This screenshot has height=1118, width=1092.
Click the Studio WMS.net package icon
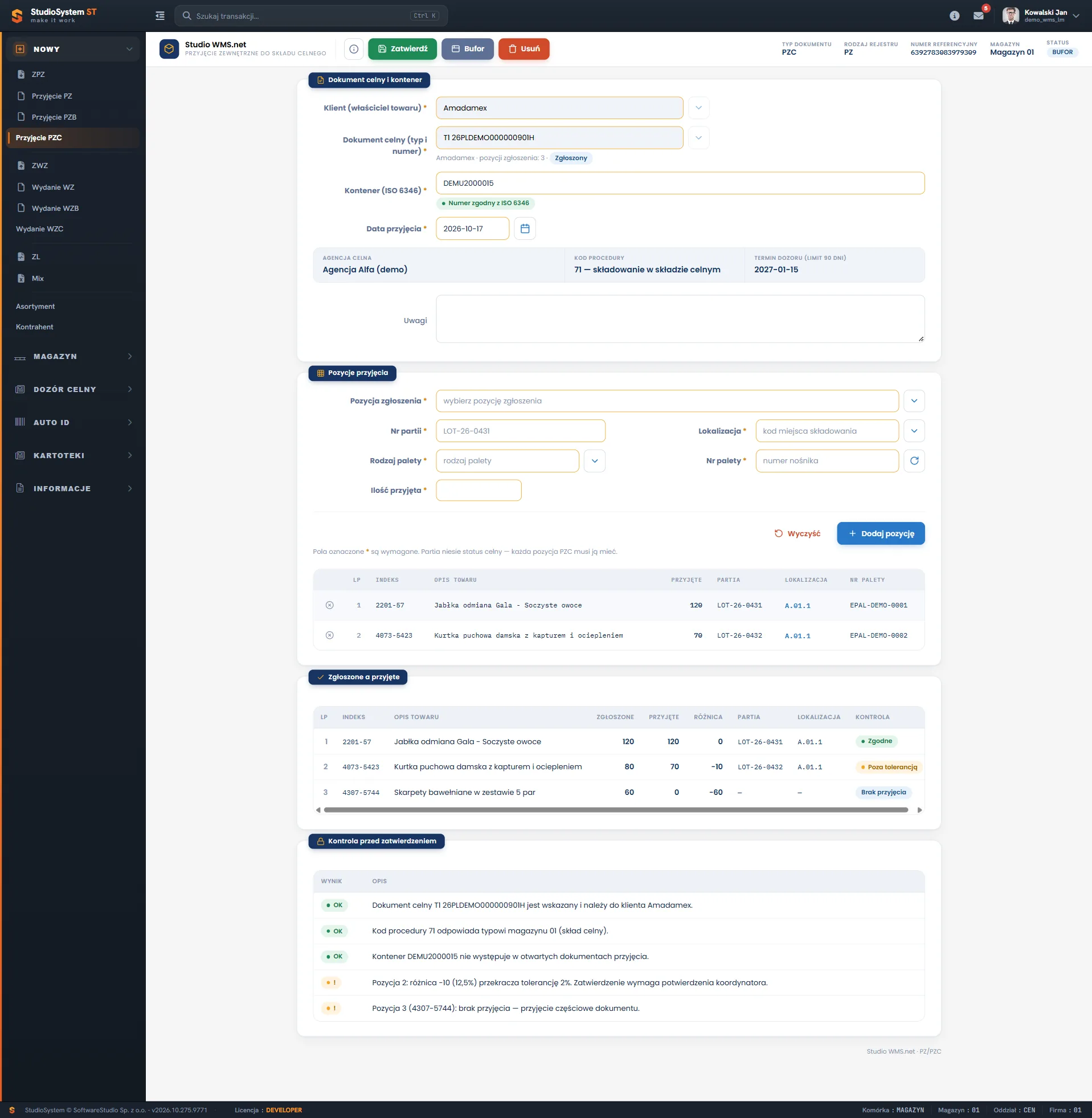tap(169, 49)
